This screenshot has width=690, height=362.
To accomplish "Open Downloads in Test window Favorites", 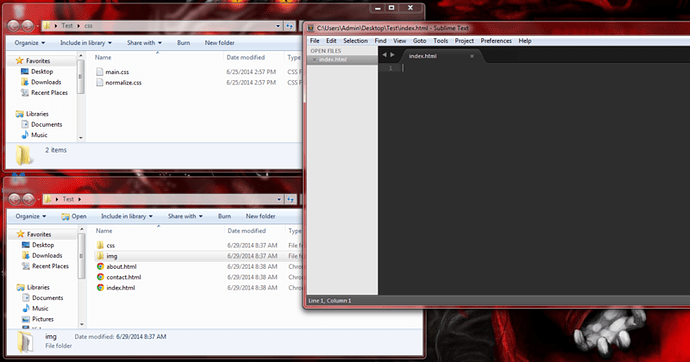I will click(47, 256).
